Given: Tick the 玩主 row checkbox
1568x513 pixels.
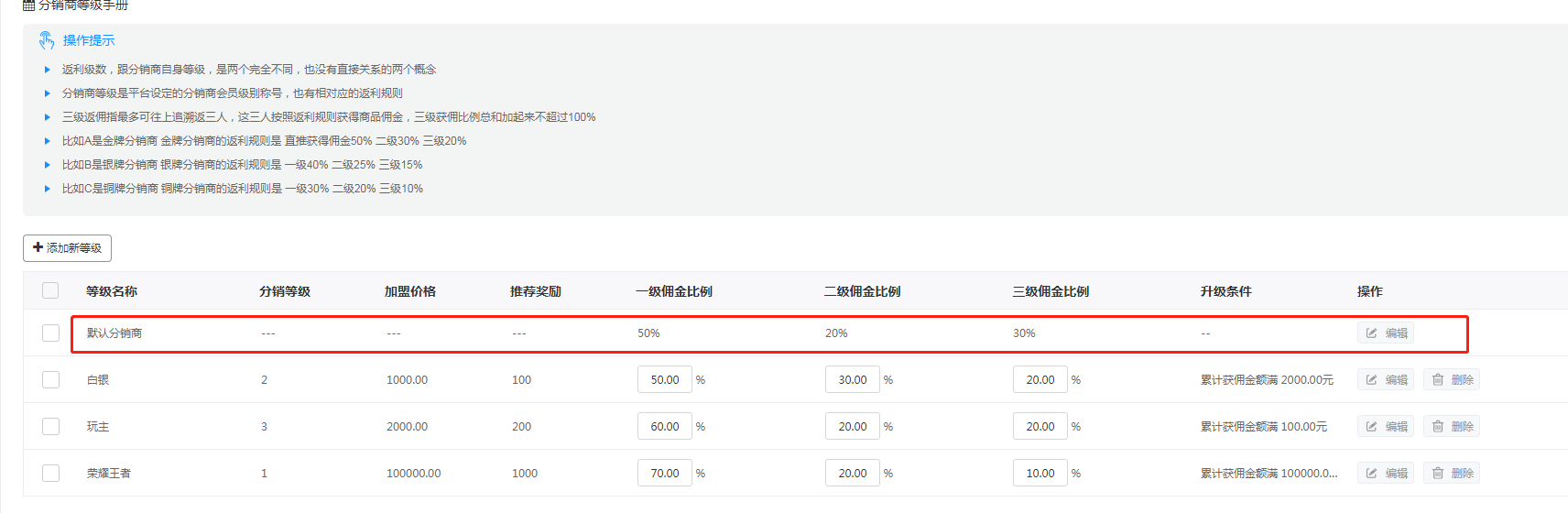Looking at the screenshot, I should tap(50, 426).
